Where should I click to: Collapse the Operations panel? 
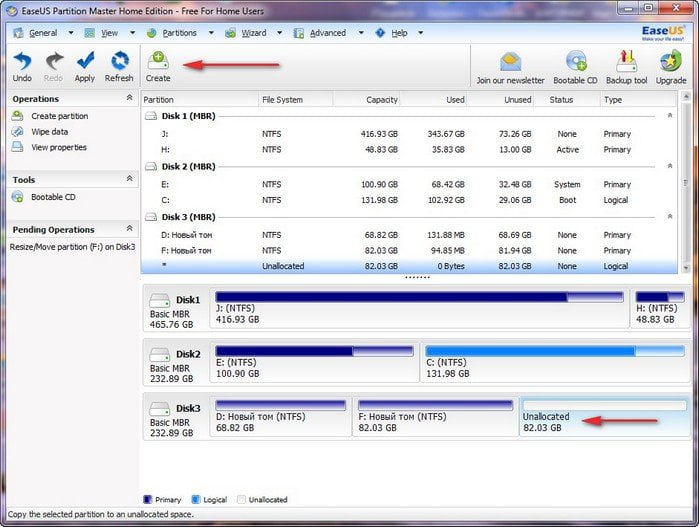pos(129,98)
